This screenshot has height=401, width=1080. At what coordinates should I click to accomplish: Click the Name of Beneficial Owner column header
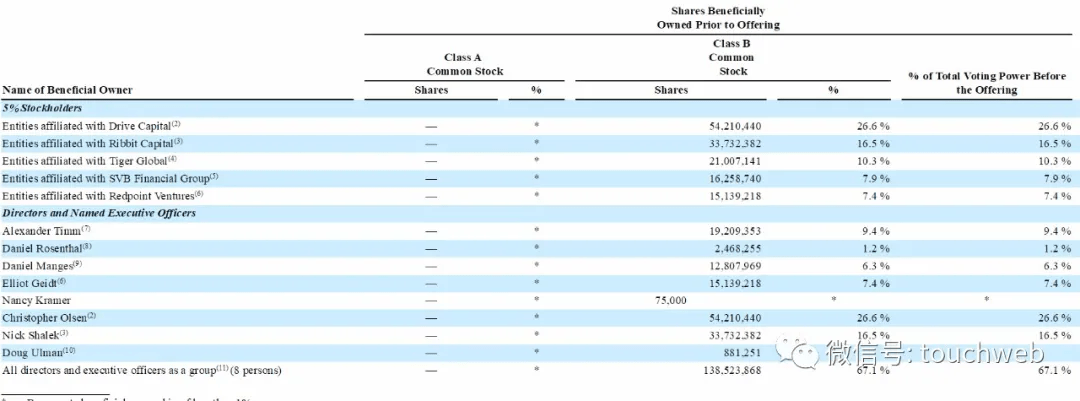click(x=68, y=90)
